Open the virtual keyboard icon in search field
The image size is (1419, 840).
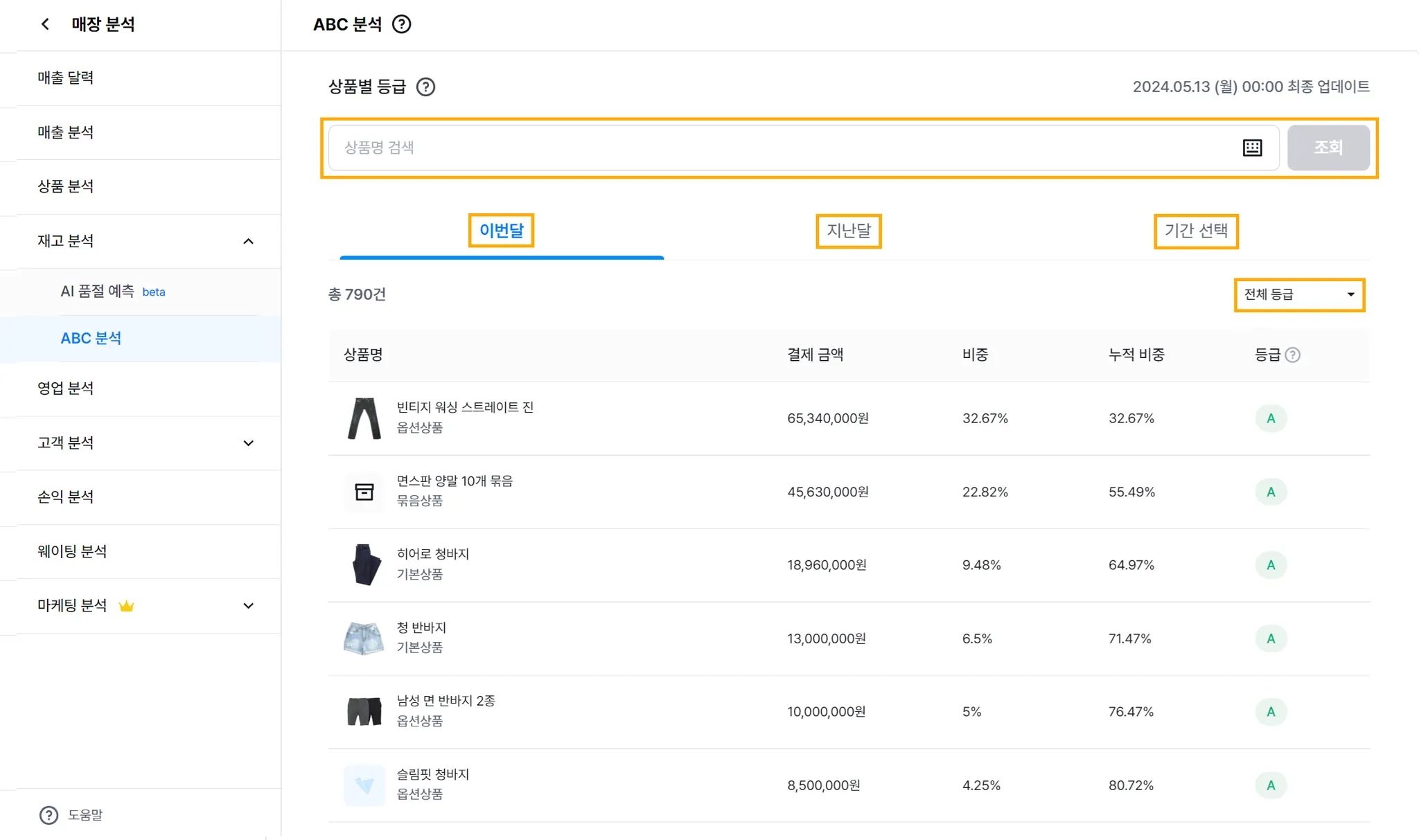point(1252,148)
